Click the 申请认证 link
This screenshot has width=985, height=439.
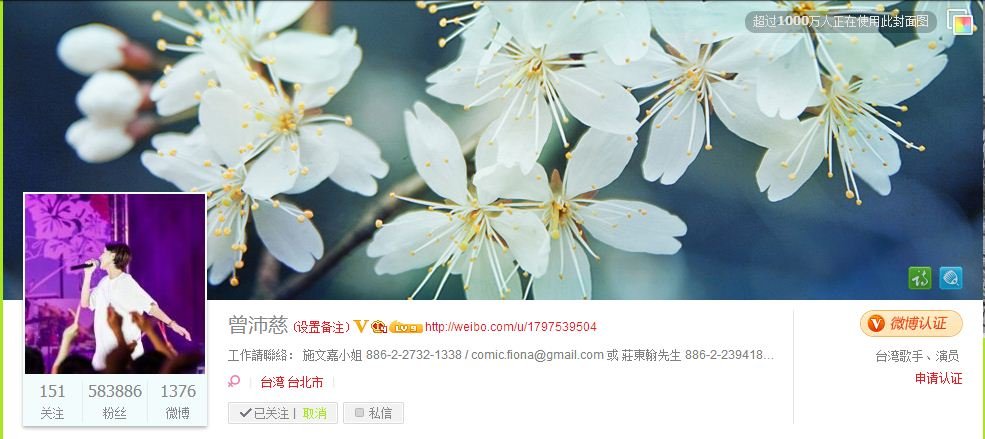pyautogui.click(x=939, y=378)
